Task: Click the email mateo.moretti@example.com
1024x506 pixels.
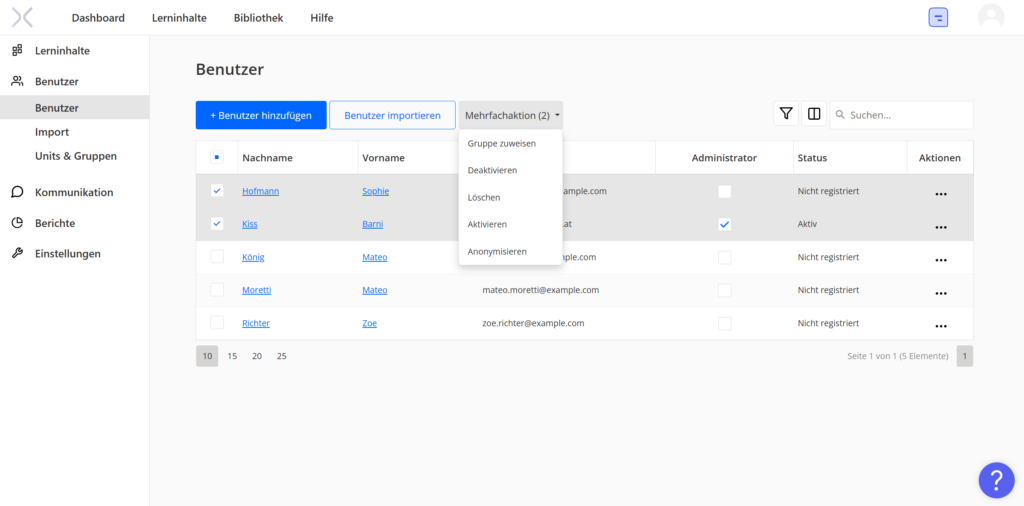Action: point(541,290)
